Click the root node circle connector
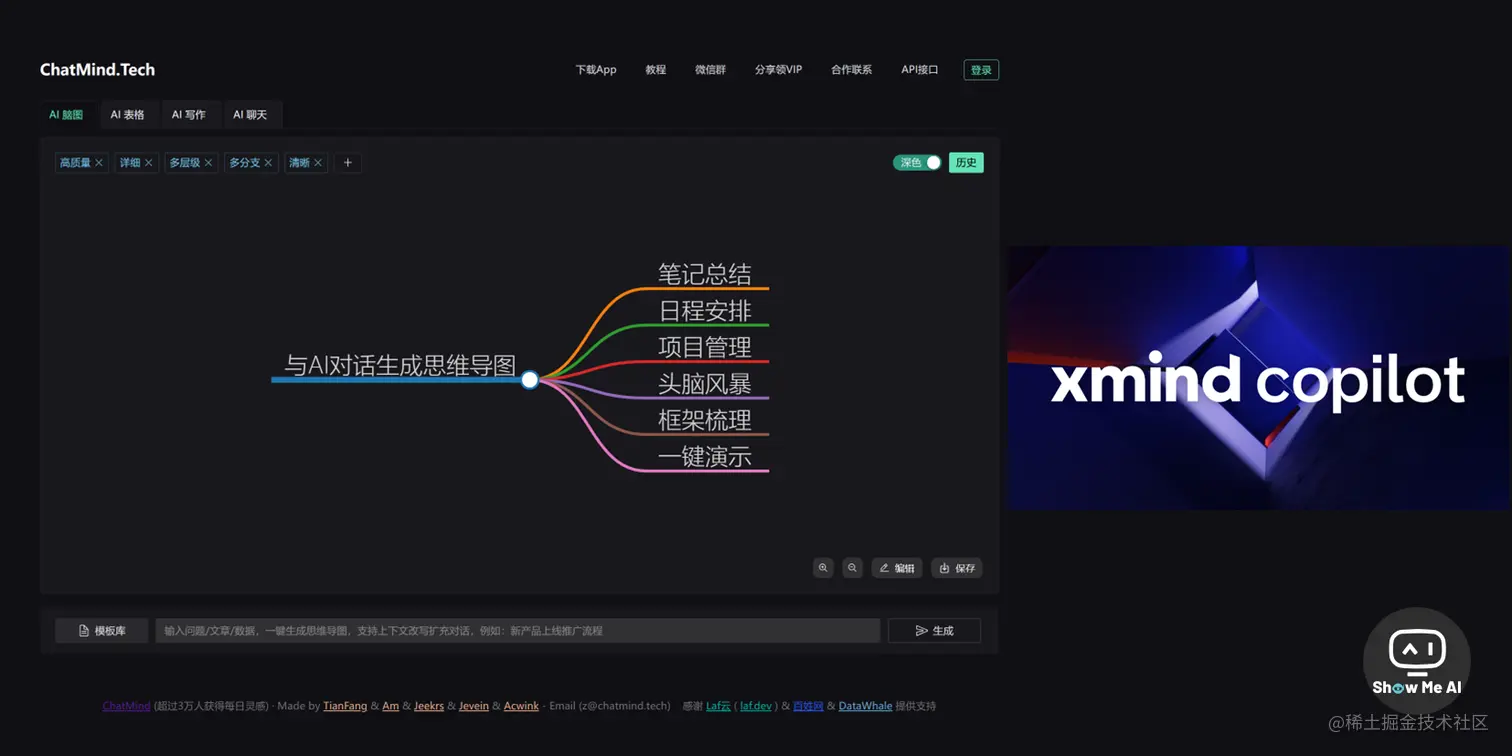The height and width of the screenshot is (756, 1512). [530, 380]
